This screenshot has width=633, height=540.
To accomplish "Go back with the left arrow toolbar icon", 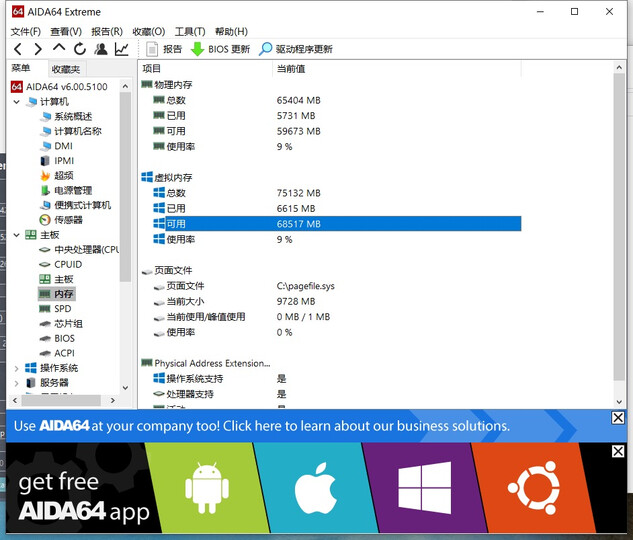I will tap(17, 49).
